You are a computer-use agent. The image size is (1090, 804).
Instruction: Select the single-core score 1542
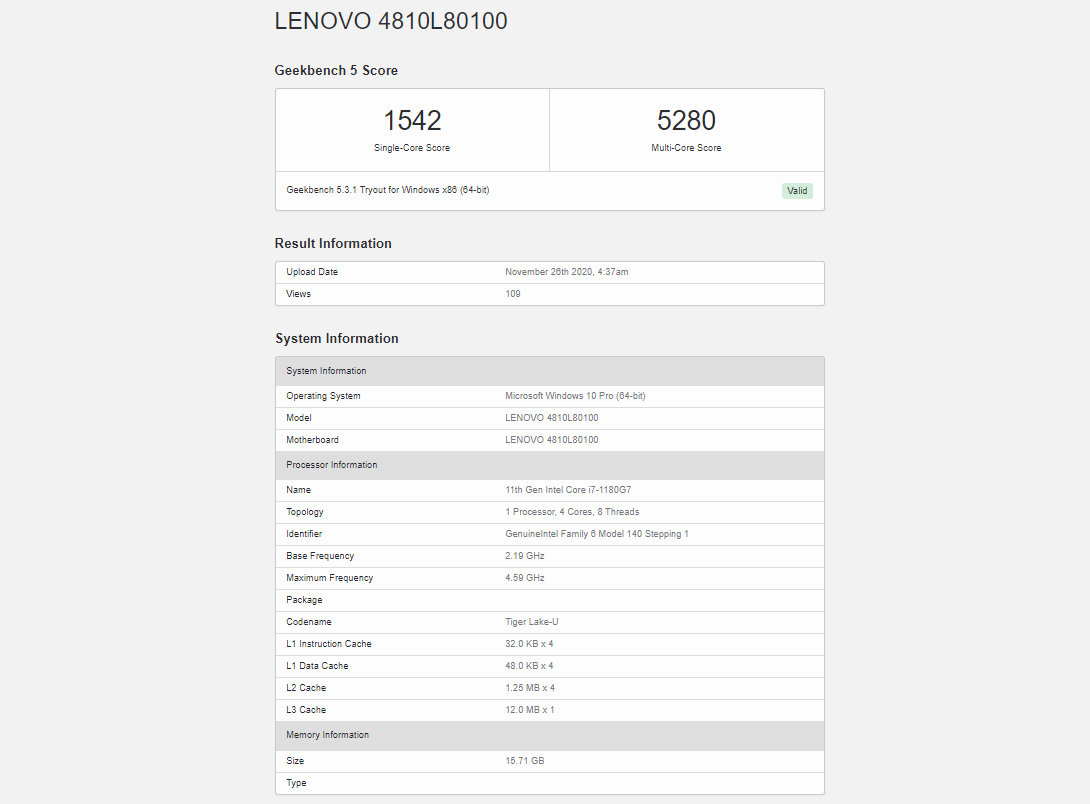point(412,120)
